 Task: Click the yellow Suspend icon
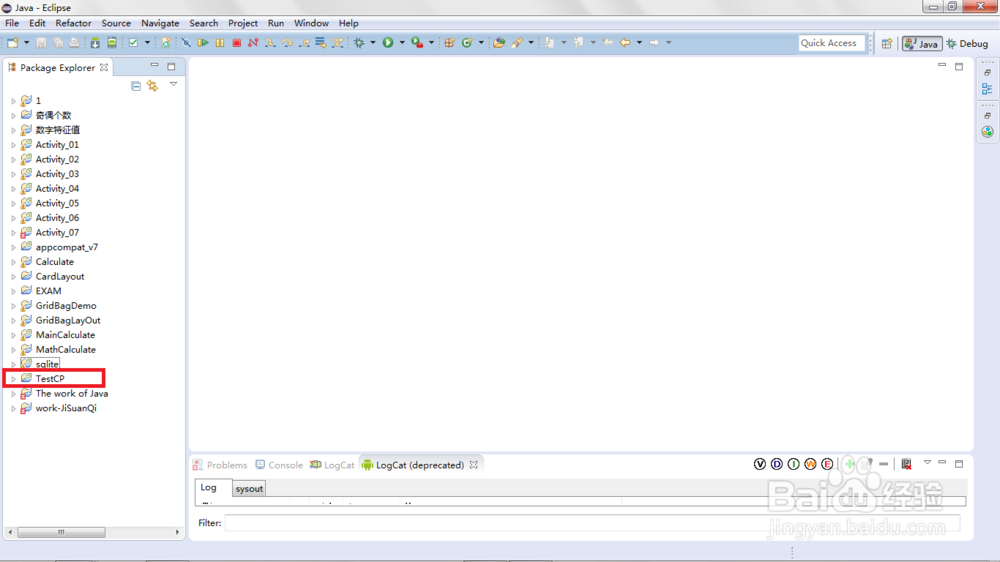click(x=220, y=43)
